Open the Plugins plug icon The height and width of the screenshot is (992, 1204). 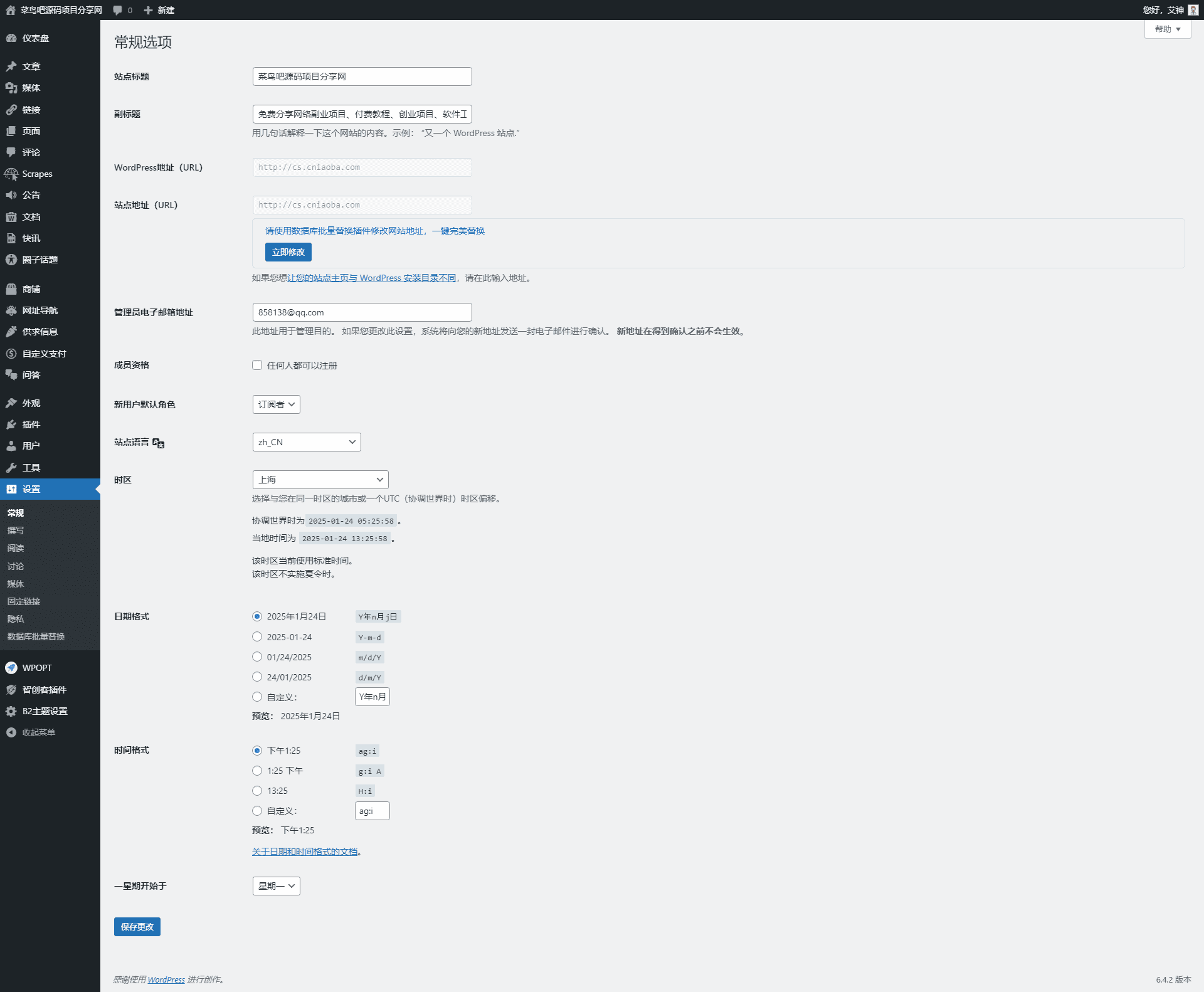click(11, 425)
